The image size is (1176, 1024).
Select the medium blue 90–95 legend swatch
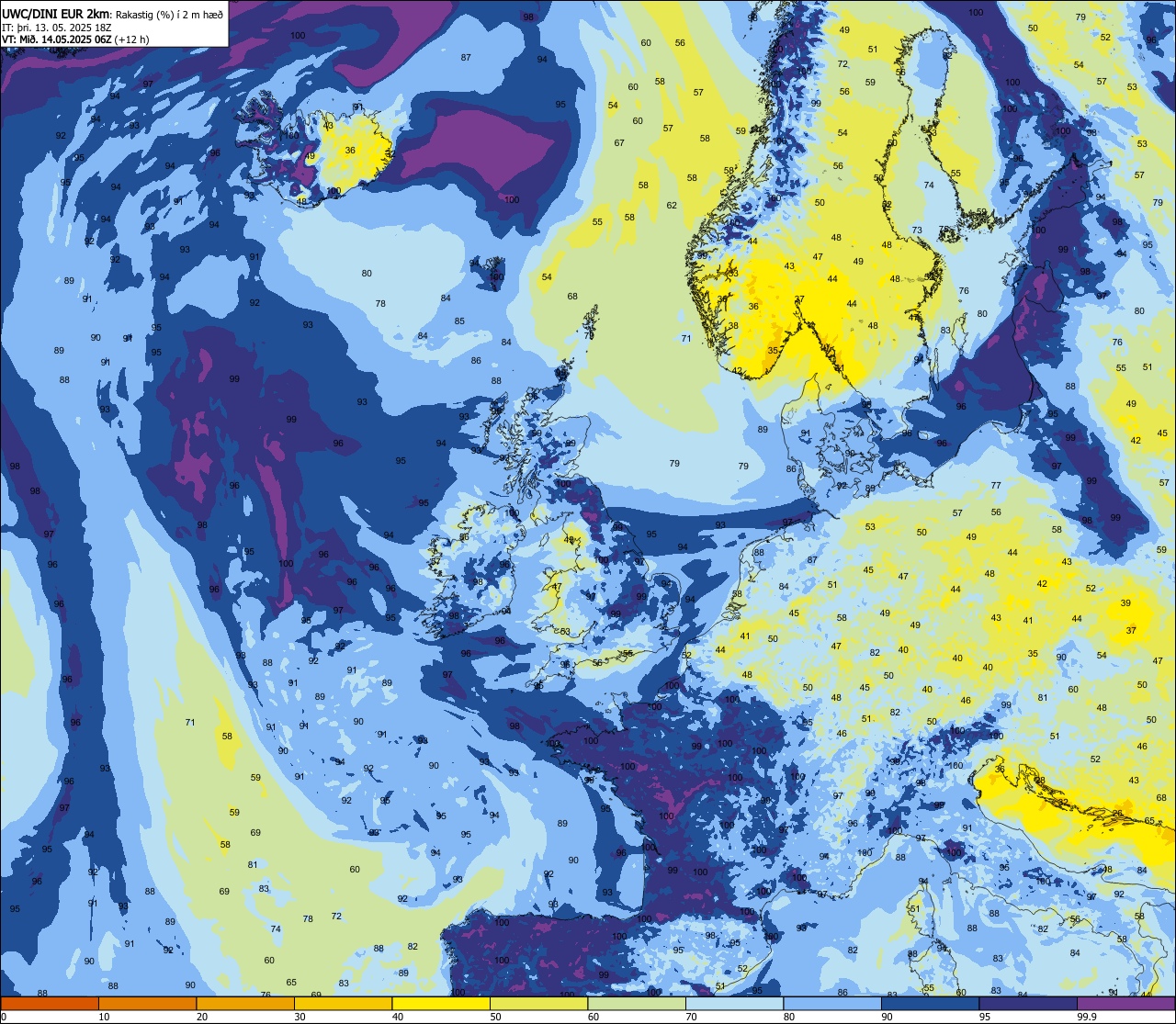tap(930, 1004)
